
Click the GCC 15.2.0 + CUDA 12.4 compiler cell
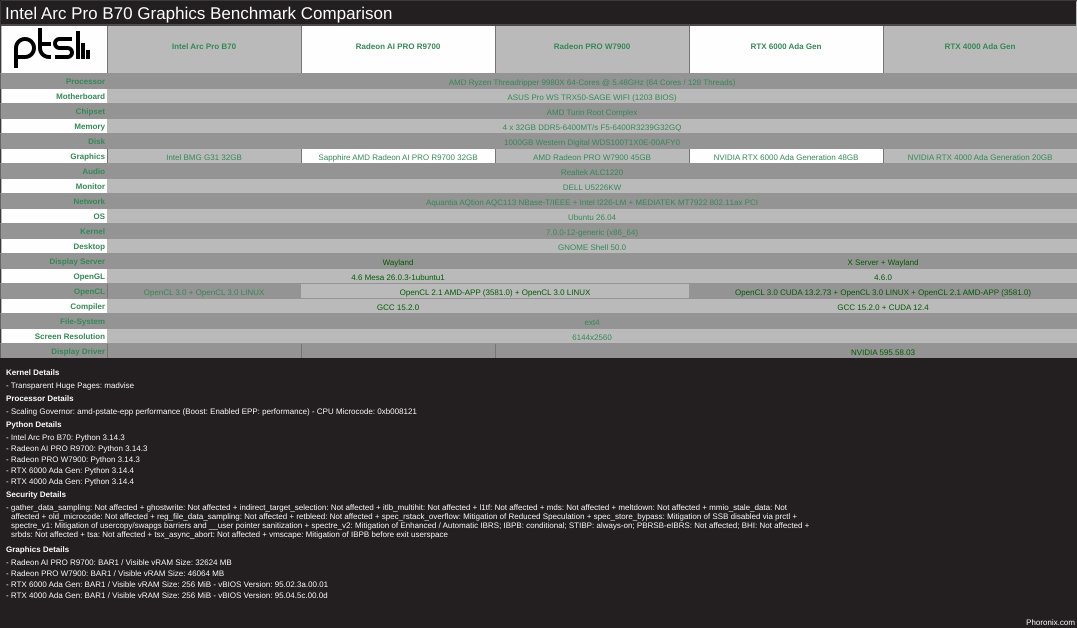(882, 307)
